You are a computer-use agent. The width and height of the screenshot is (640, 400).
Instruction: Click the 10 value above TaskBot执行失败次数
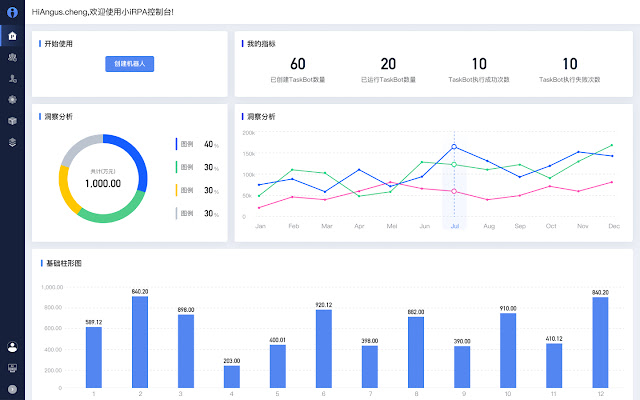(x=570, y=64)
